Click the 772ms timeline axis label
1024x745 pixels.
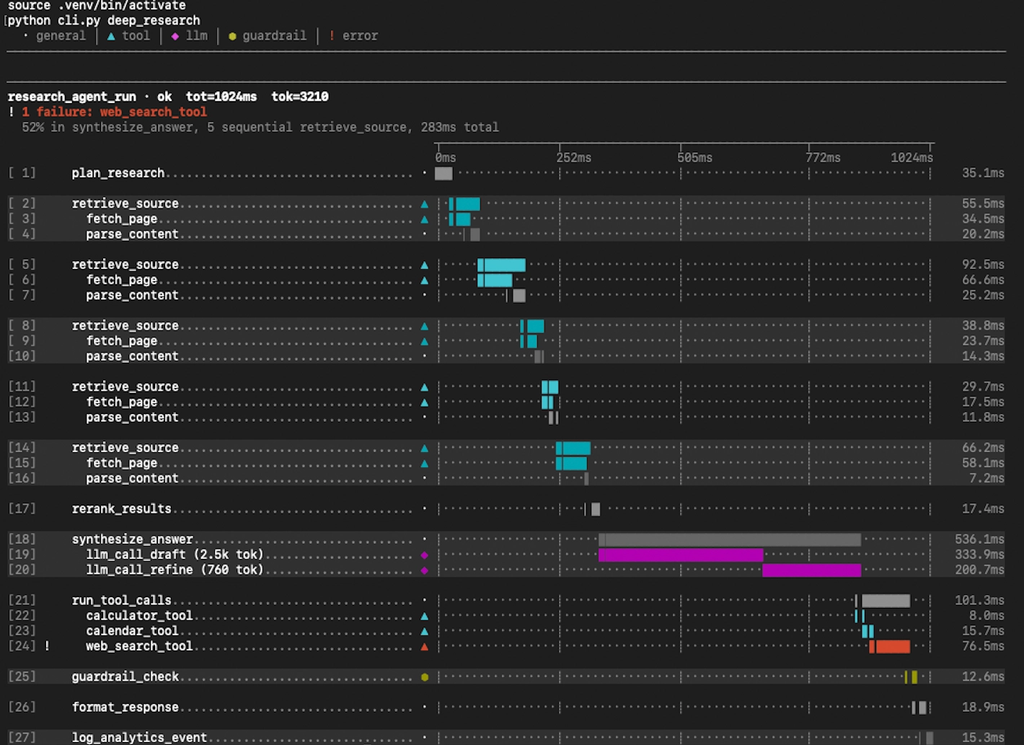tap(822, 158)
